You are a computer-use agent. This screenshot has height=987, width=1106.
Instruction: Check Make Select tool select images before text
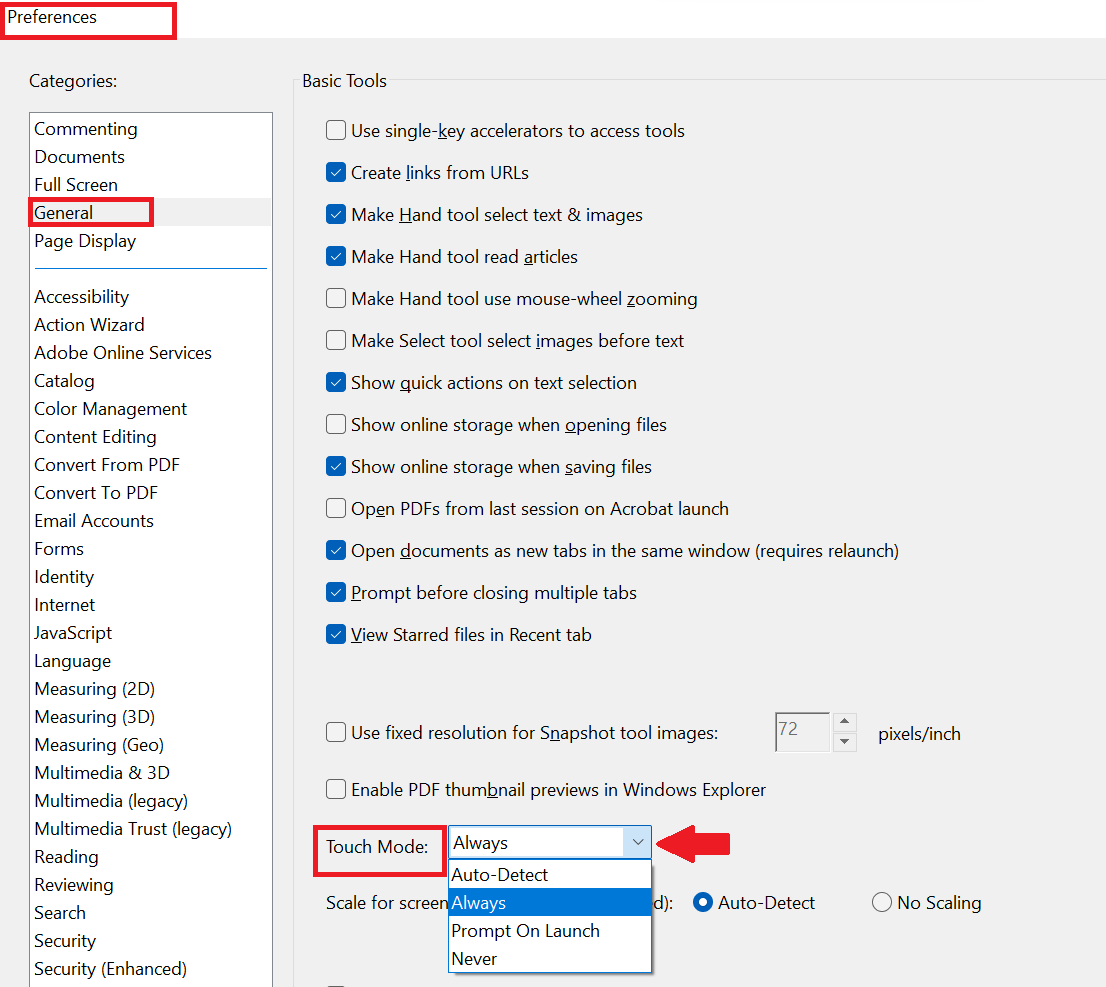coord(336,340)
